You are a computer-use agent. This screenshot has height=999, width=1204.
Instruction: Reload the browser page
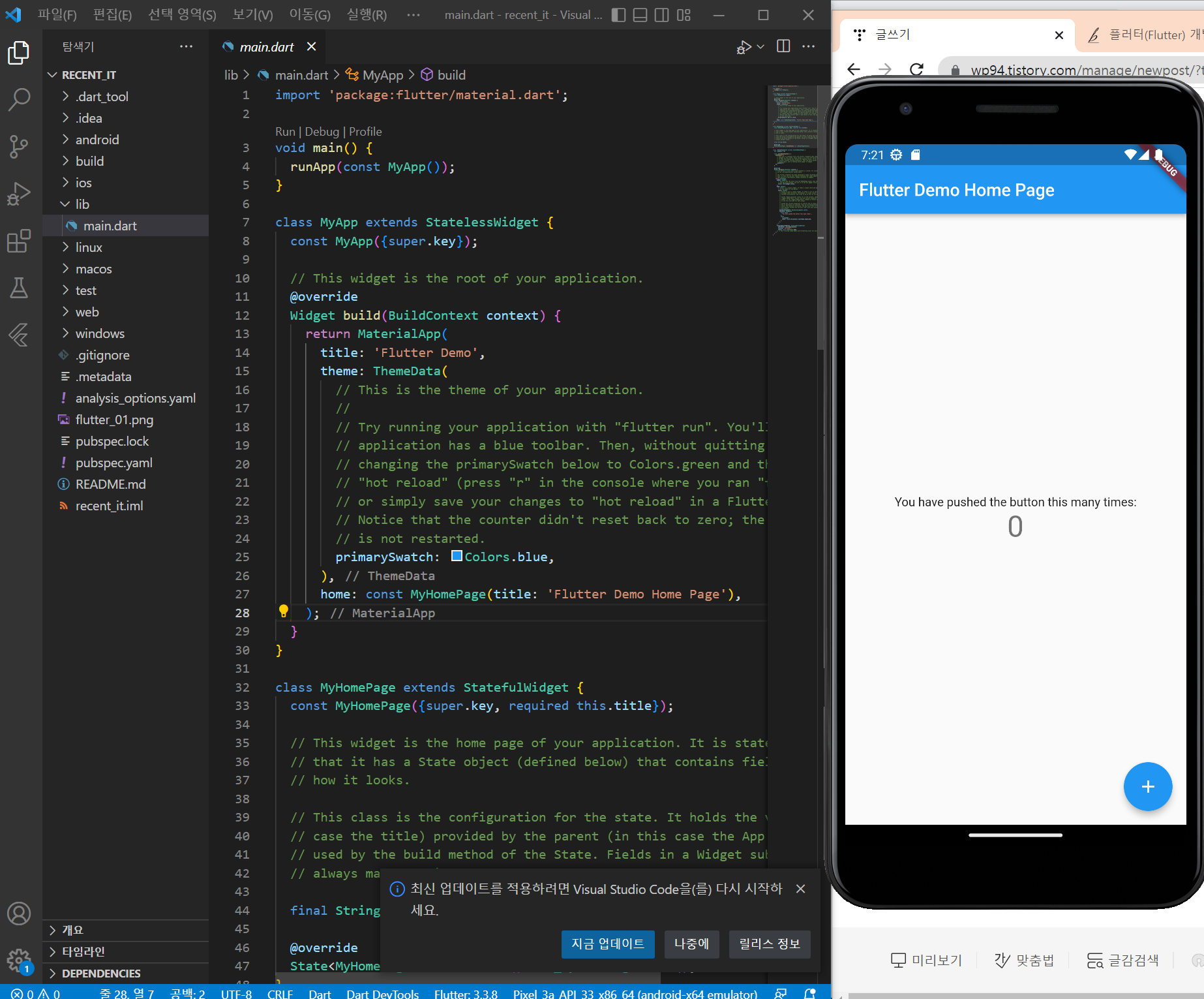[x=916, y=69]
